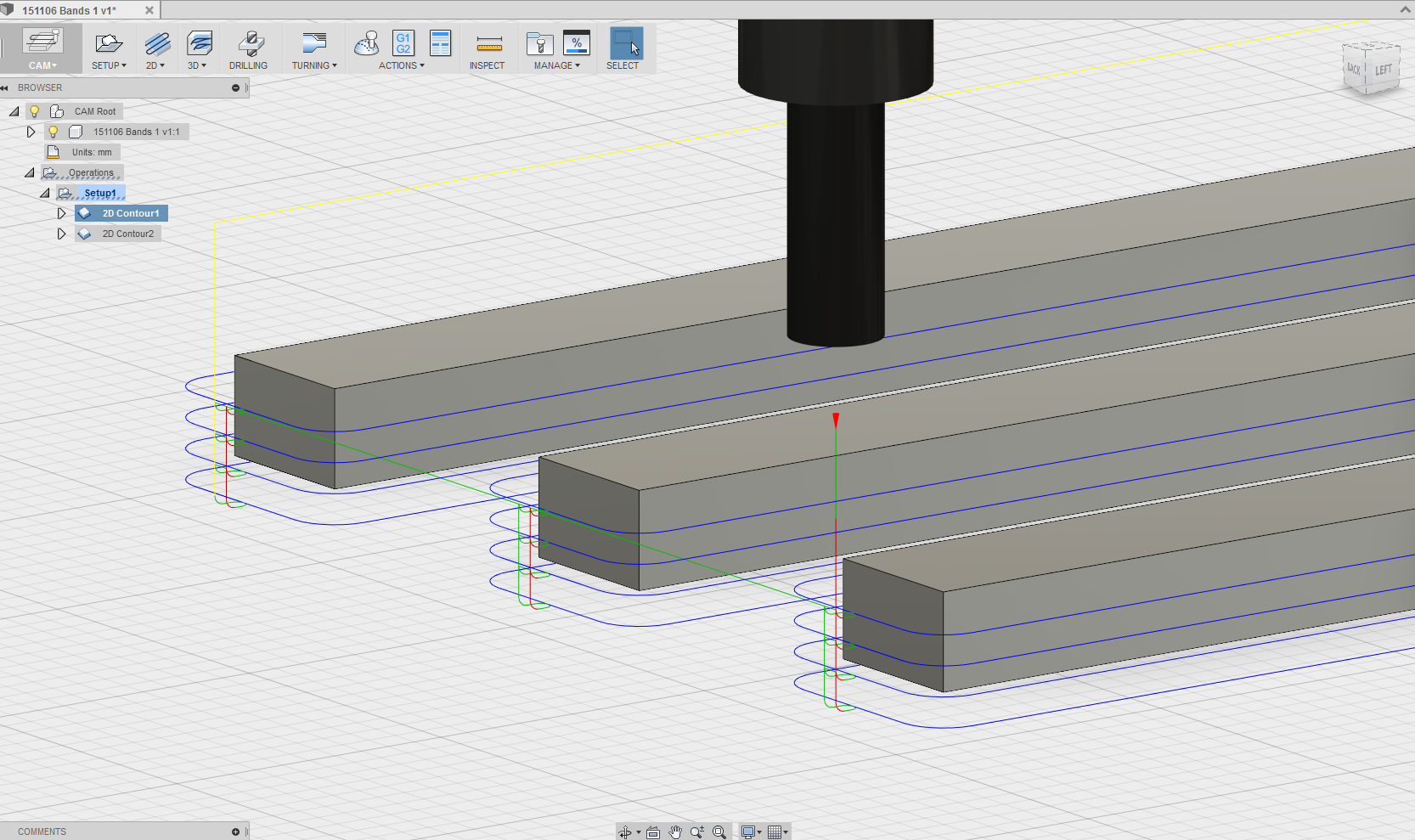Expand the 2D Contour1 operation
The width and height of the screenshot is (1415, 840).
click(x=61, y=213)
